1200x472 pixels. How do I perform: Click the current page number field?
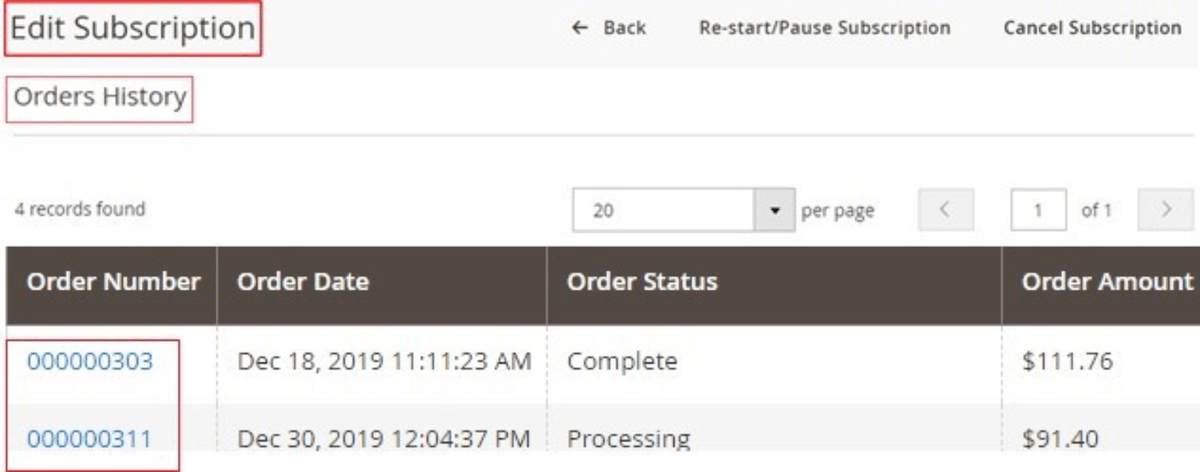(1038, 211)
